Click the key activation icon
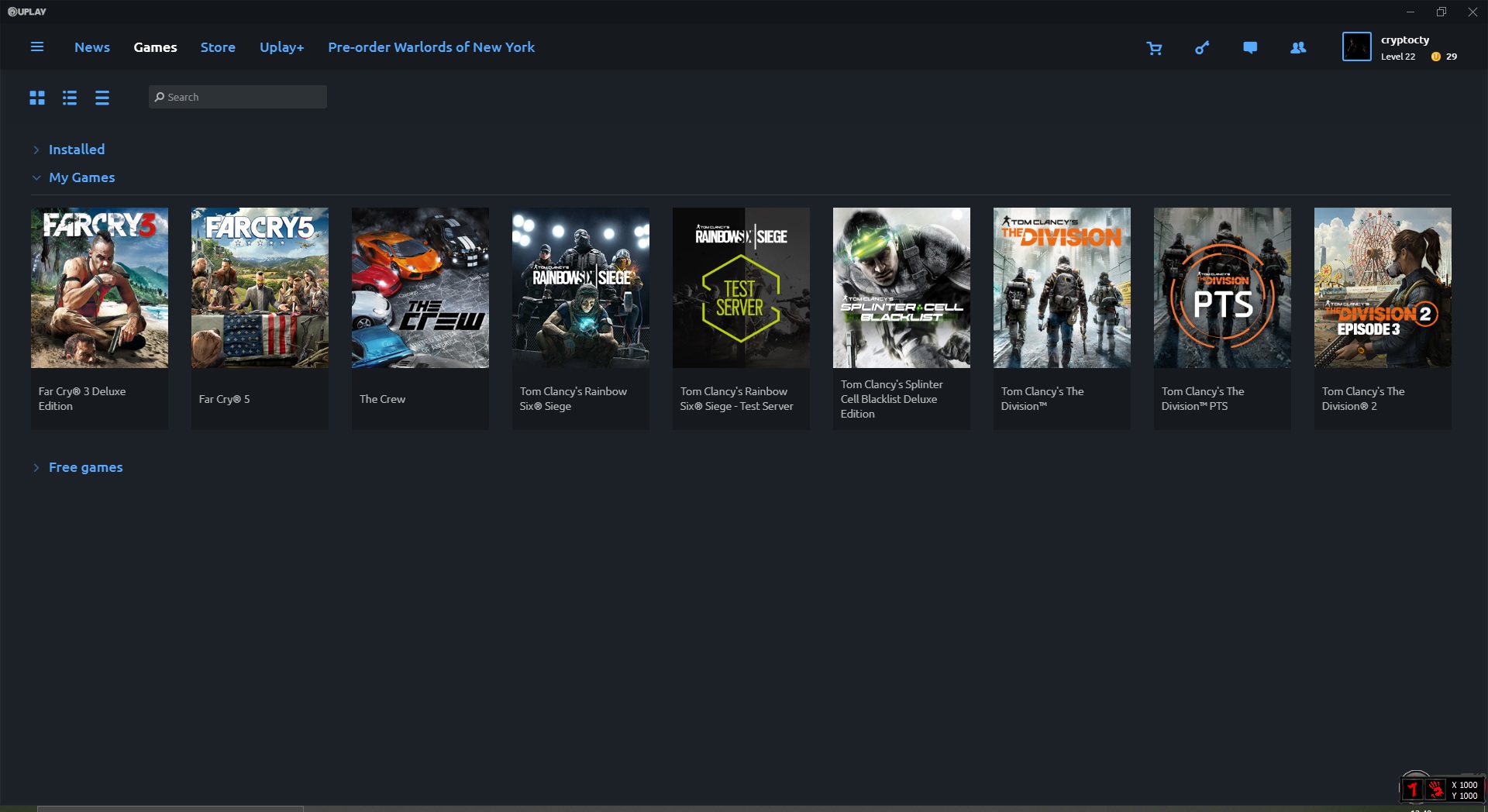The height and width of the screenshot is (812, 1488). point(1202,48)
